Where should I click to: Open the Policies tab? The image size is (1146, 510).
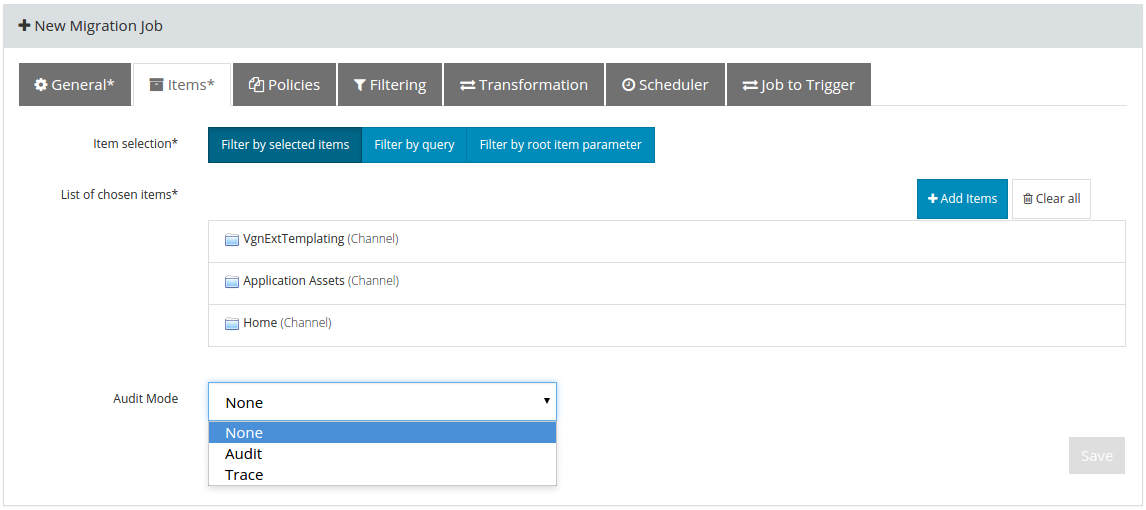click(284, 85)
